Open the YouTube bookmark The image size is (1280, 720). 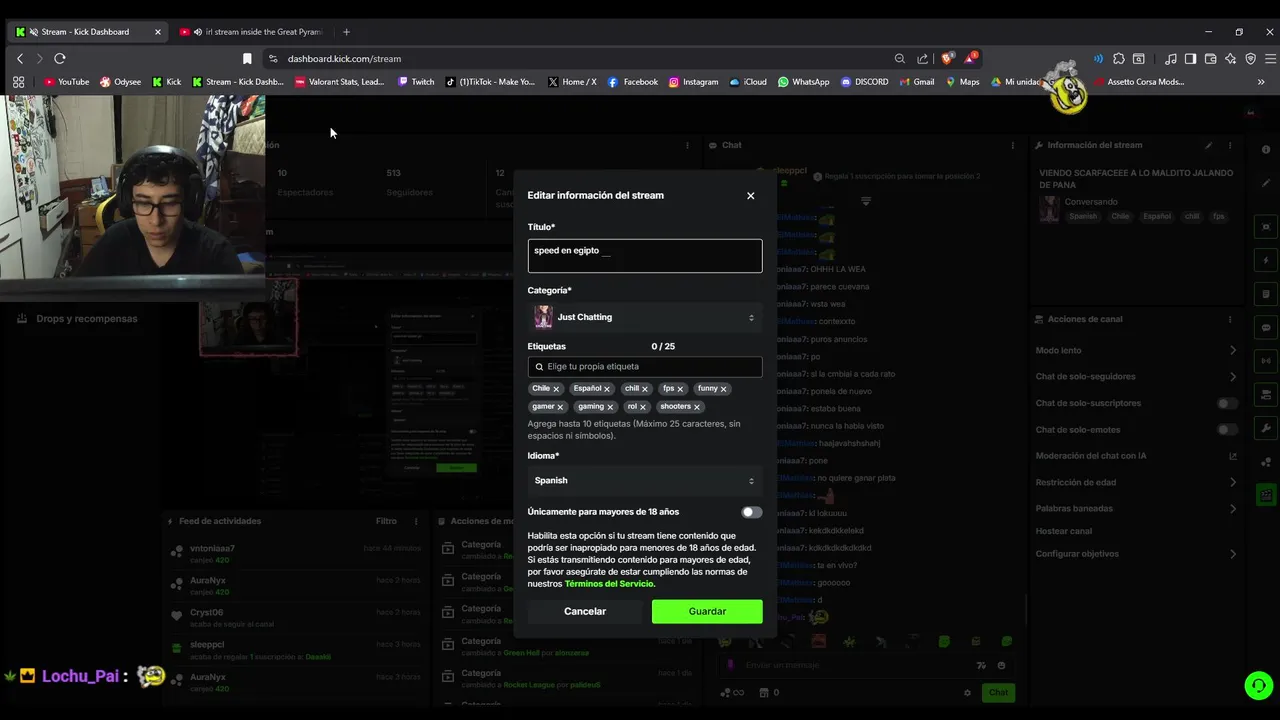tap(66, 82)
